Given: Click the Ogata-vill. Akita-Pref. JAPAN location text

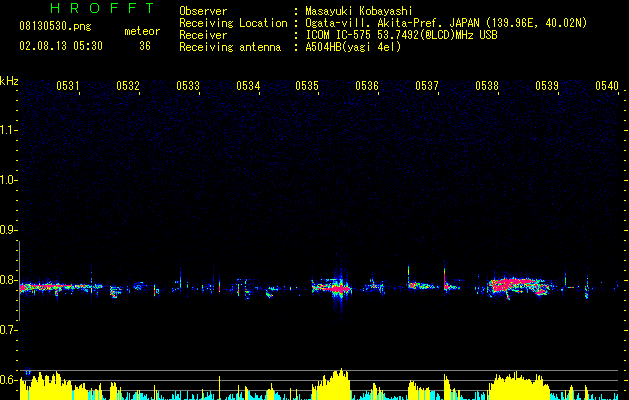Looking at the screenshot, I should click(446, 23).
